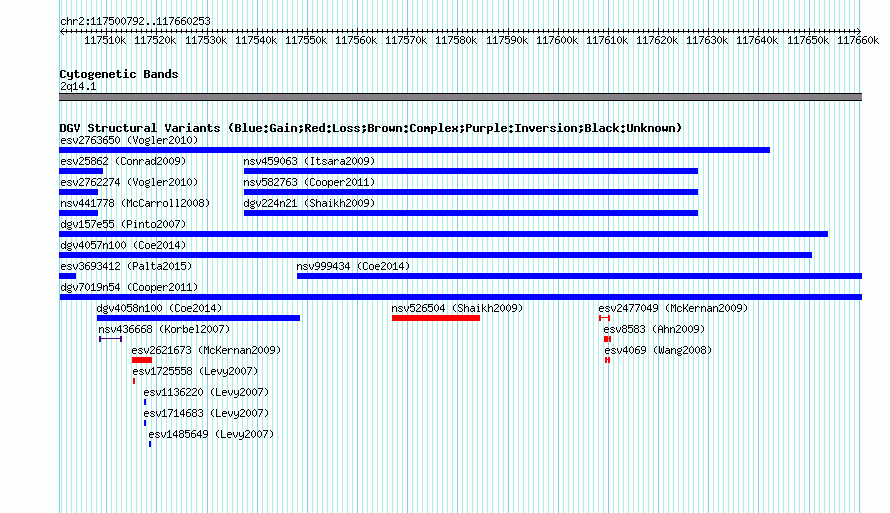Select the blue dgv157e55 gain bar
This screenshot has width=890, height=513.
click(x=443, y=234)
